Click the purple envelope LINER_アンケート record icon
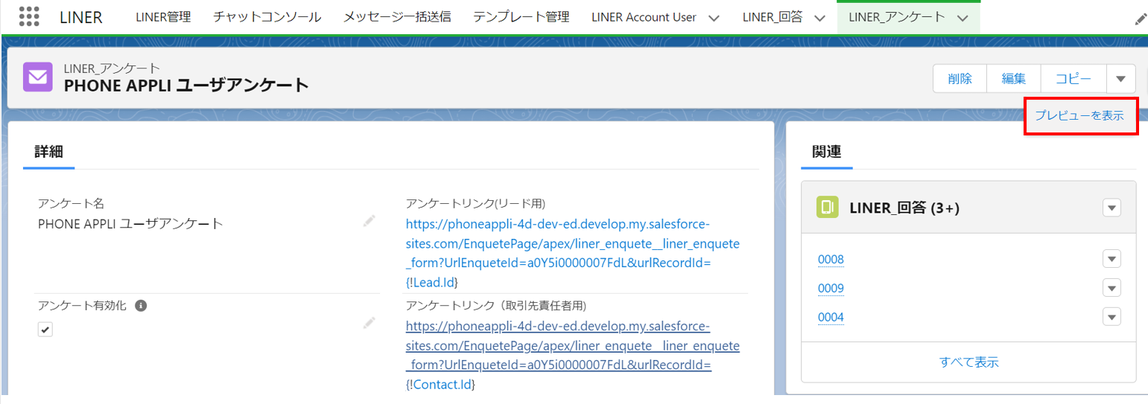The width and height of the screenshot is (1148, 404). pos(37,76)
